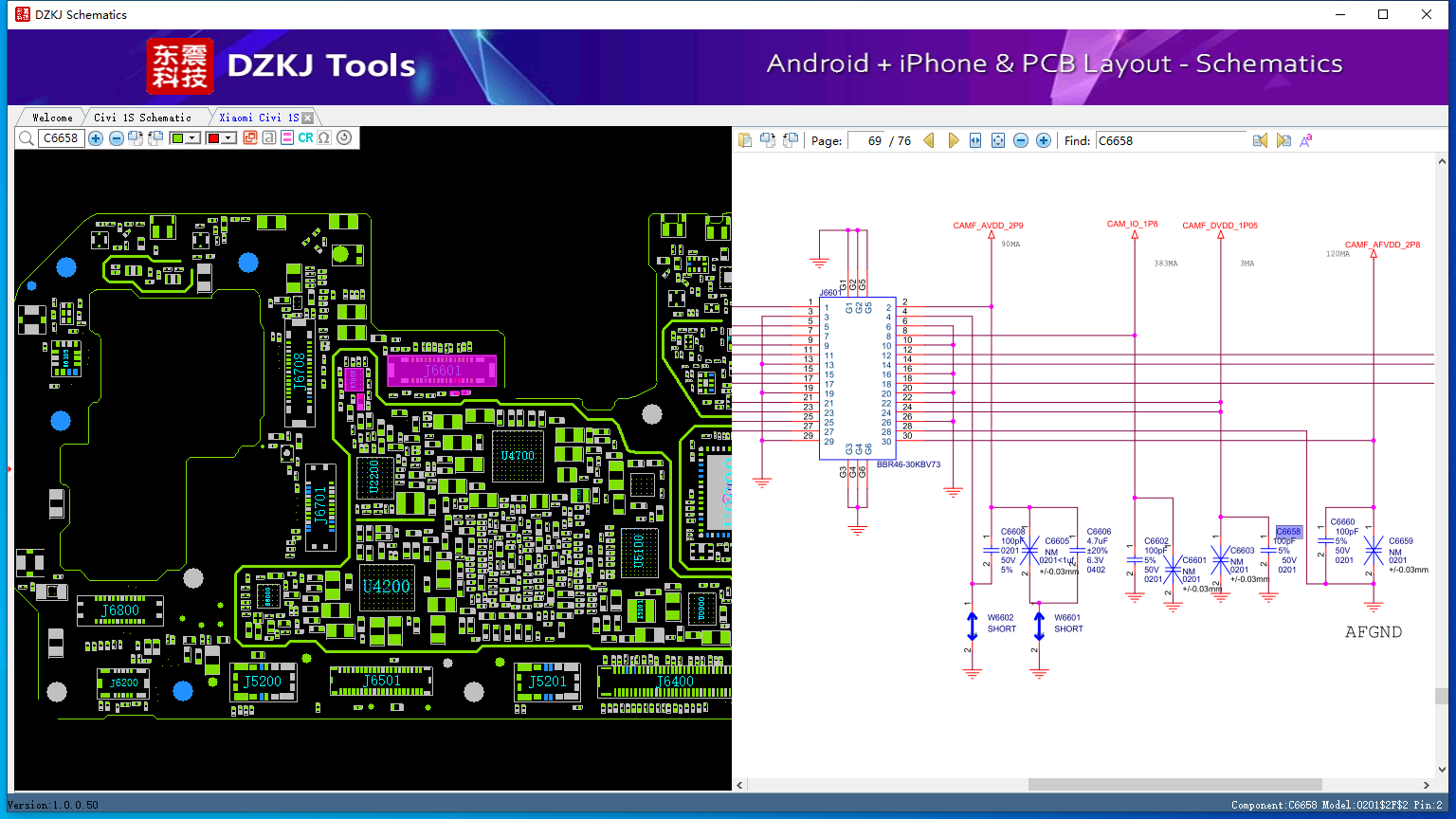Fit schematic page to width

975,140
